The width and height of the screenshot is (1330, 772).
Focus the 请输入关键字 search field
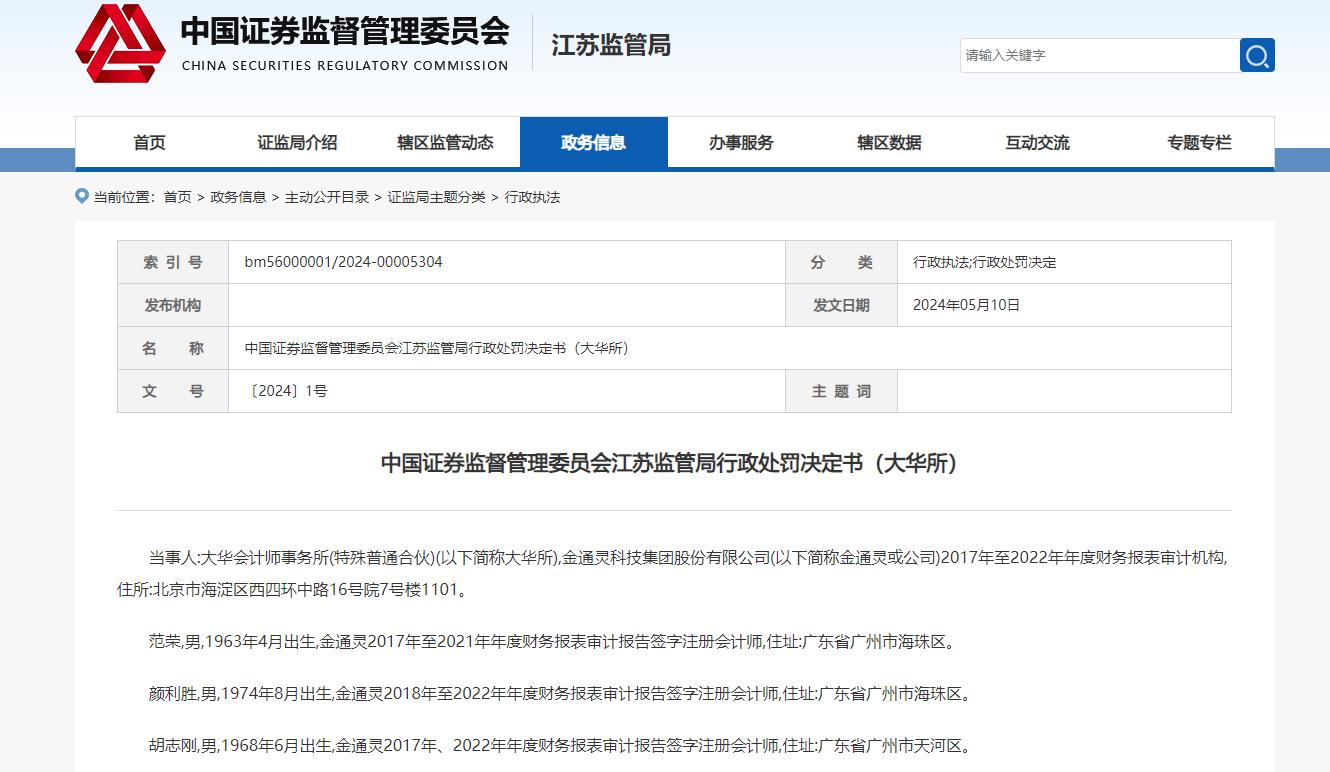coord(1099,55)
